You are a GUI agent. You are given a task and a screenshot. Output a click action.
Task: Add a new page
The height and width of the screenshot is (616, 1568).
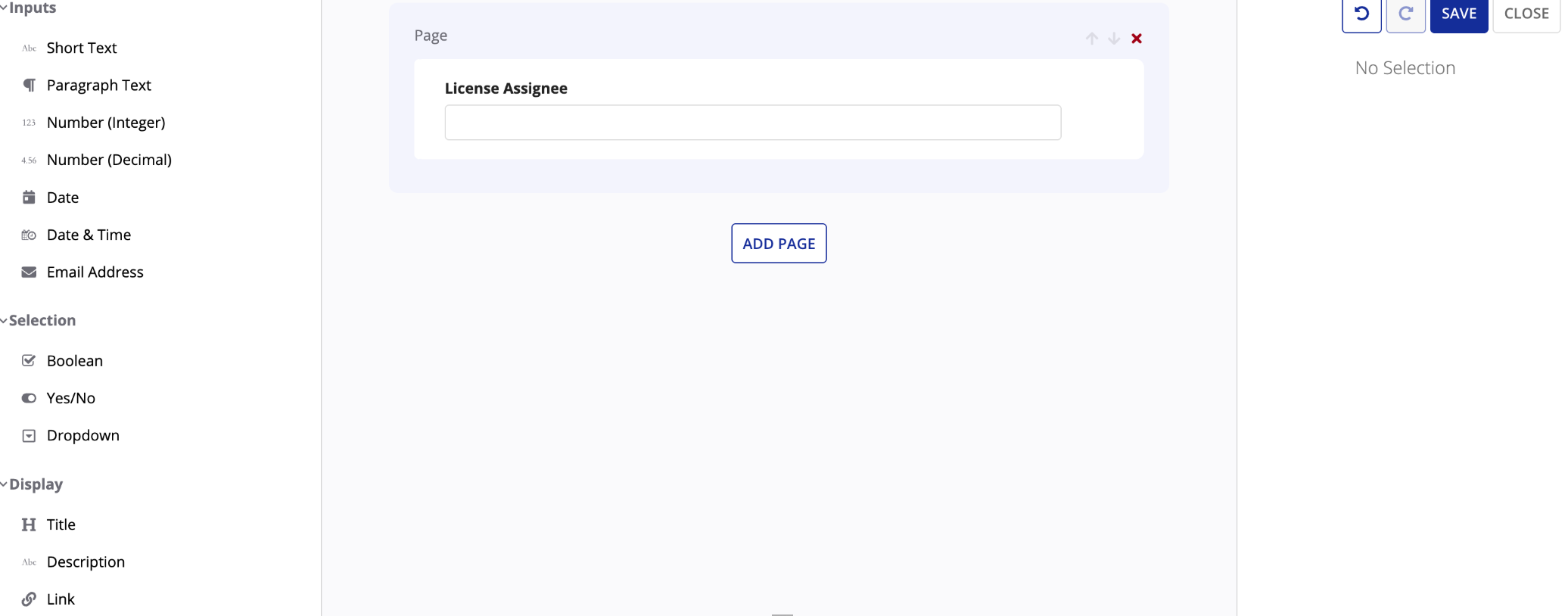coord(779,244)
